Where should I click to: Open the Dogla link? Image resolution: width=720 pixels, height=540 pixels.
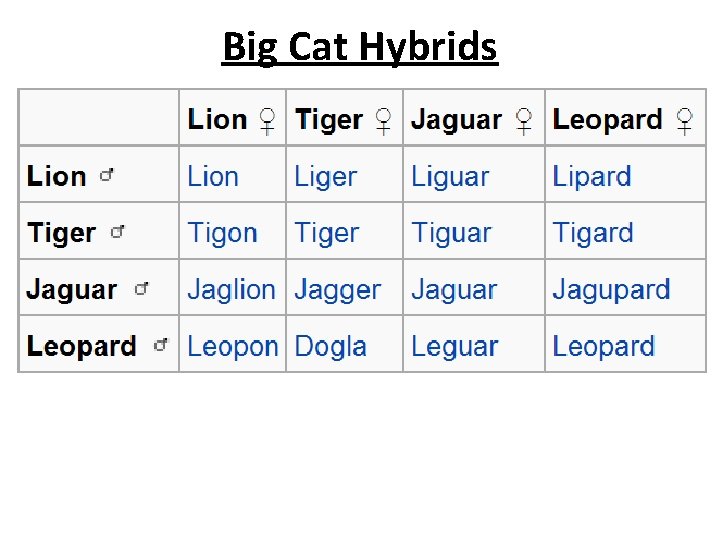coord(330,347)
